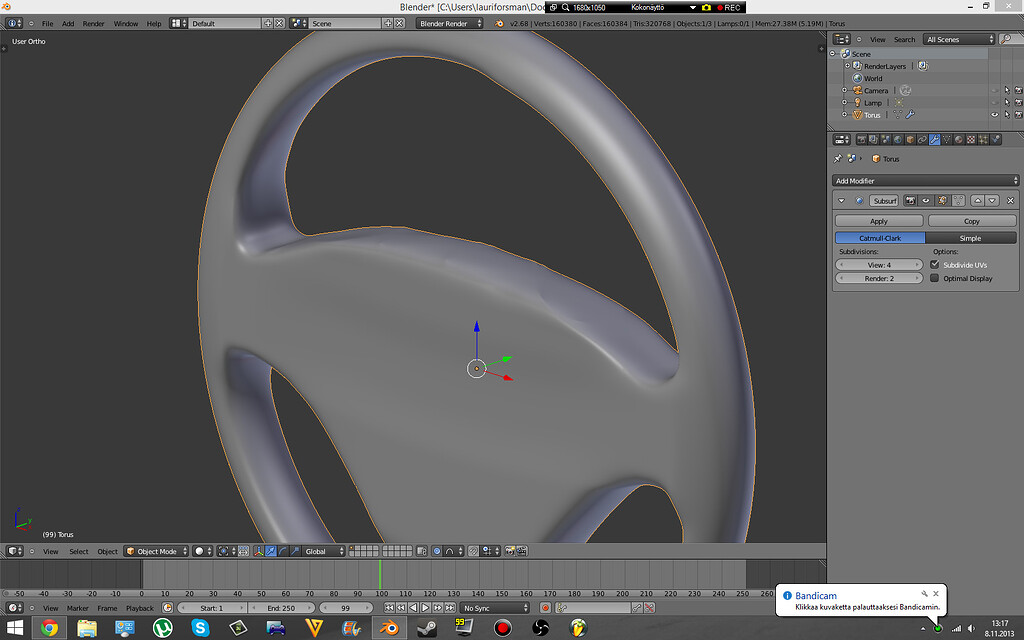The height and width of the screenshot is (640, 1024).
Task: Open the timeline Marker menu
Action: [78, 608]
